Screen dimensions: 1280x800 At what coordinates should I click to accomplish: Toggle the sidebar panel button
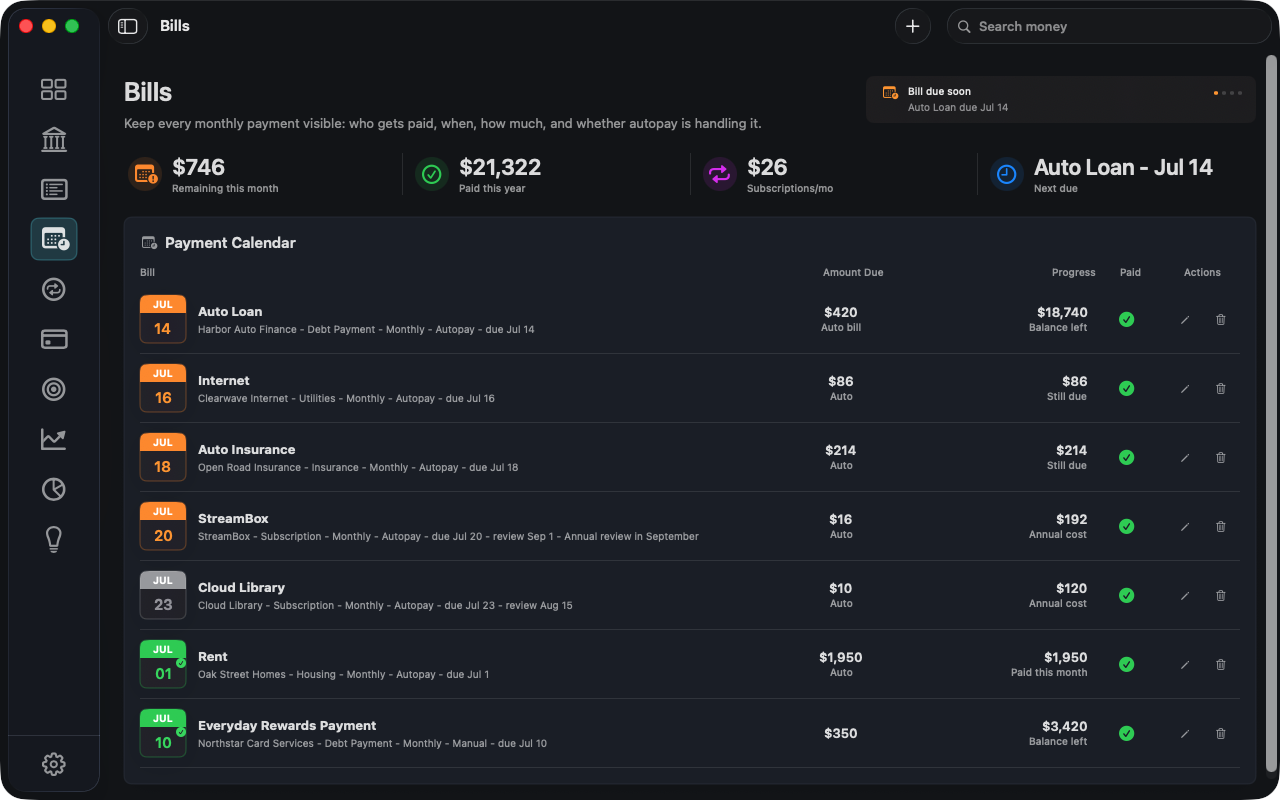[x=127, y=27]
